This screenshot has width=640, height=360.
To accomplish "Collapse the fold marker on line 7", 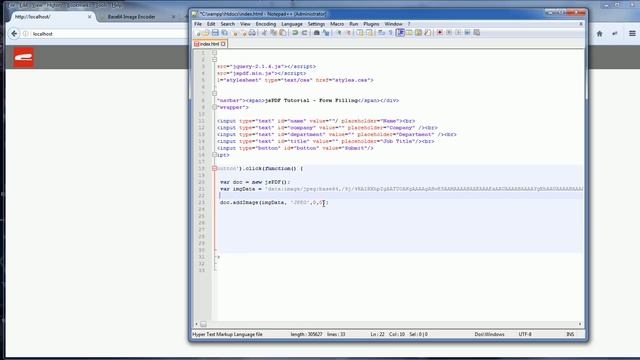I will click(x=215, y=93).
